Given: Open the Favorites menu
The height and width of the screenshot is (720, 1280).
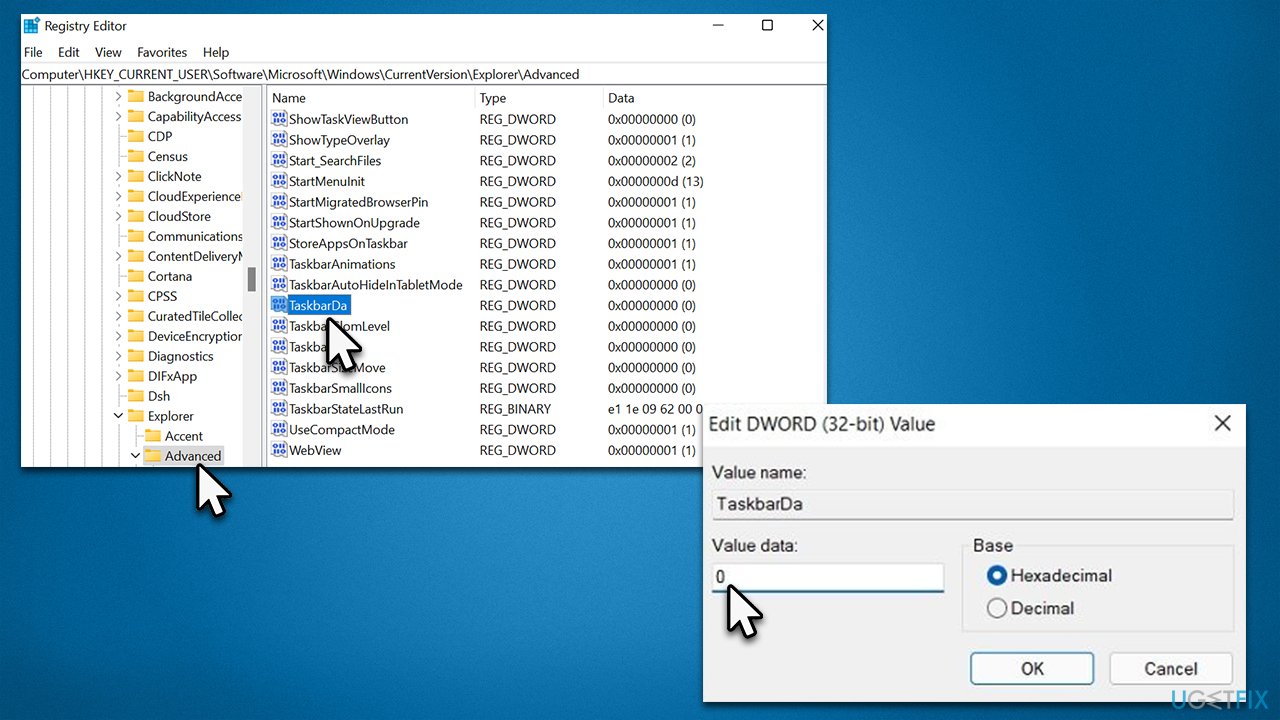Looking at the screenshot, I should (x=162, y=52).
